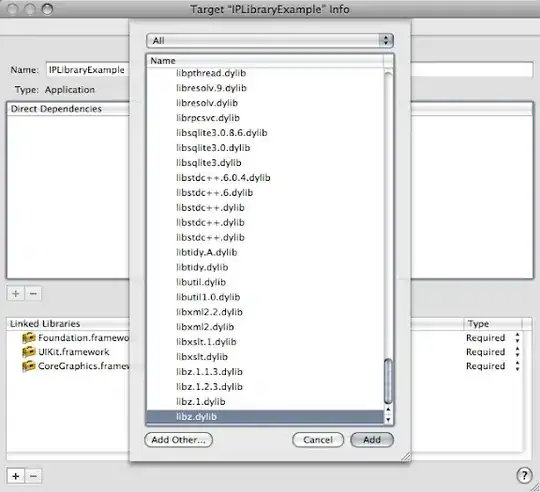Click the Linked Libraries column header
The width and height of the screenshot is (540, 492).
point(68,324)
